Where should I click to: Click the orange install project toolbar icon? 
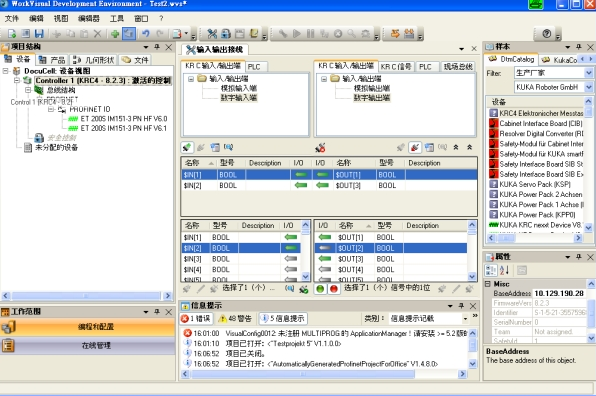tap(409, 34)
